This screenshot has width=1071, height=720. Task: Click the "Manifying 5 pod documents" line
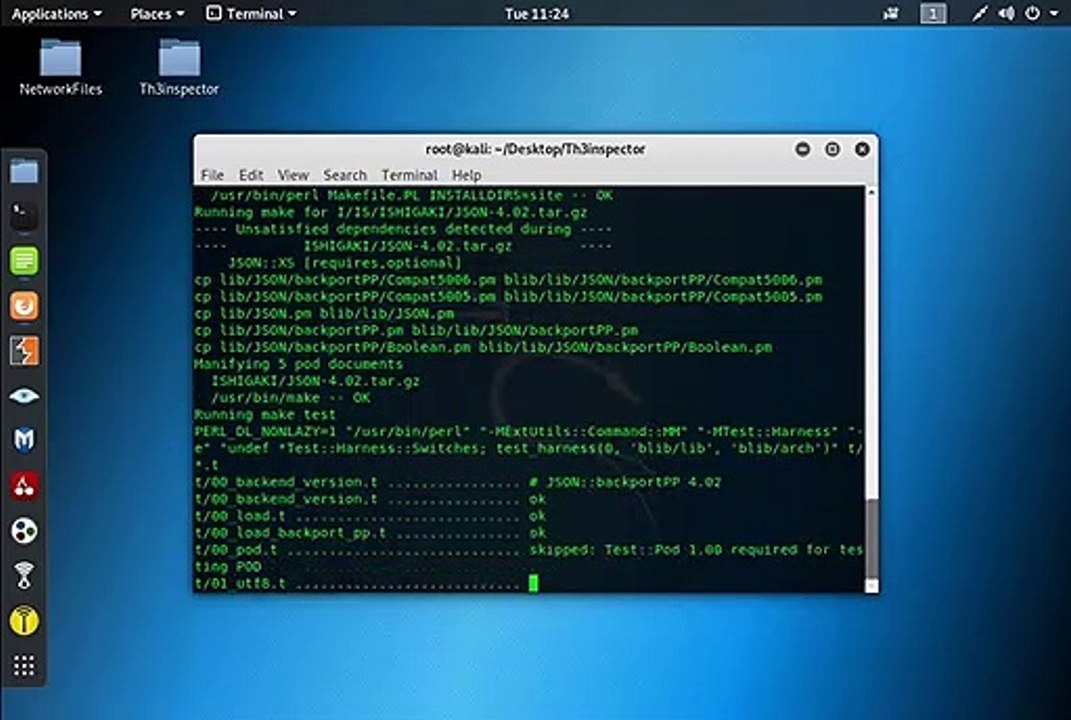point(298,364)
